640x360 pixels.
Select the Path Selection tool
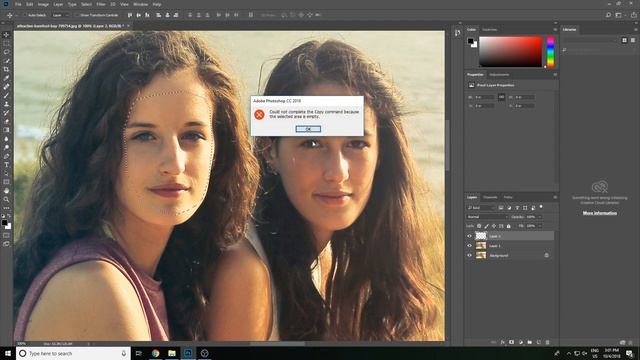(6, 173)
